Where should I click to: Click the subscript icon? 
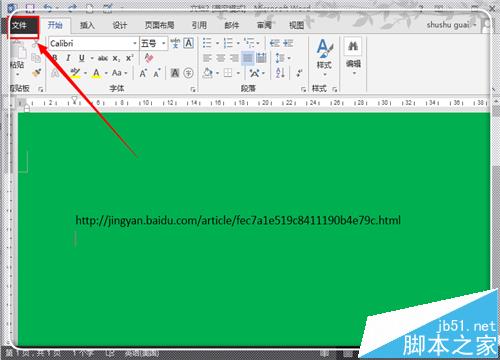coord(116,58)
